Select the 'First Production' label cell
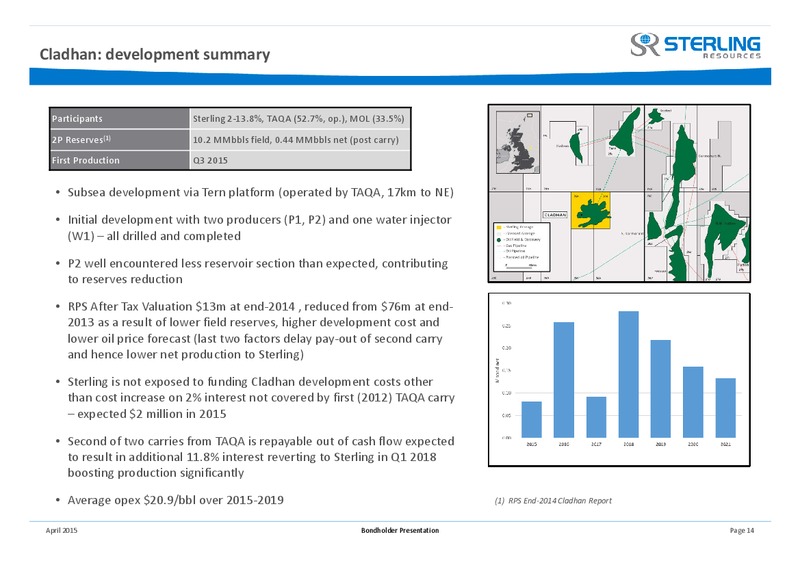Image resolution: width=800 pixels, height=565 pixels. coord(120,160)
